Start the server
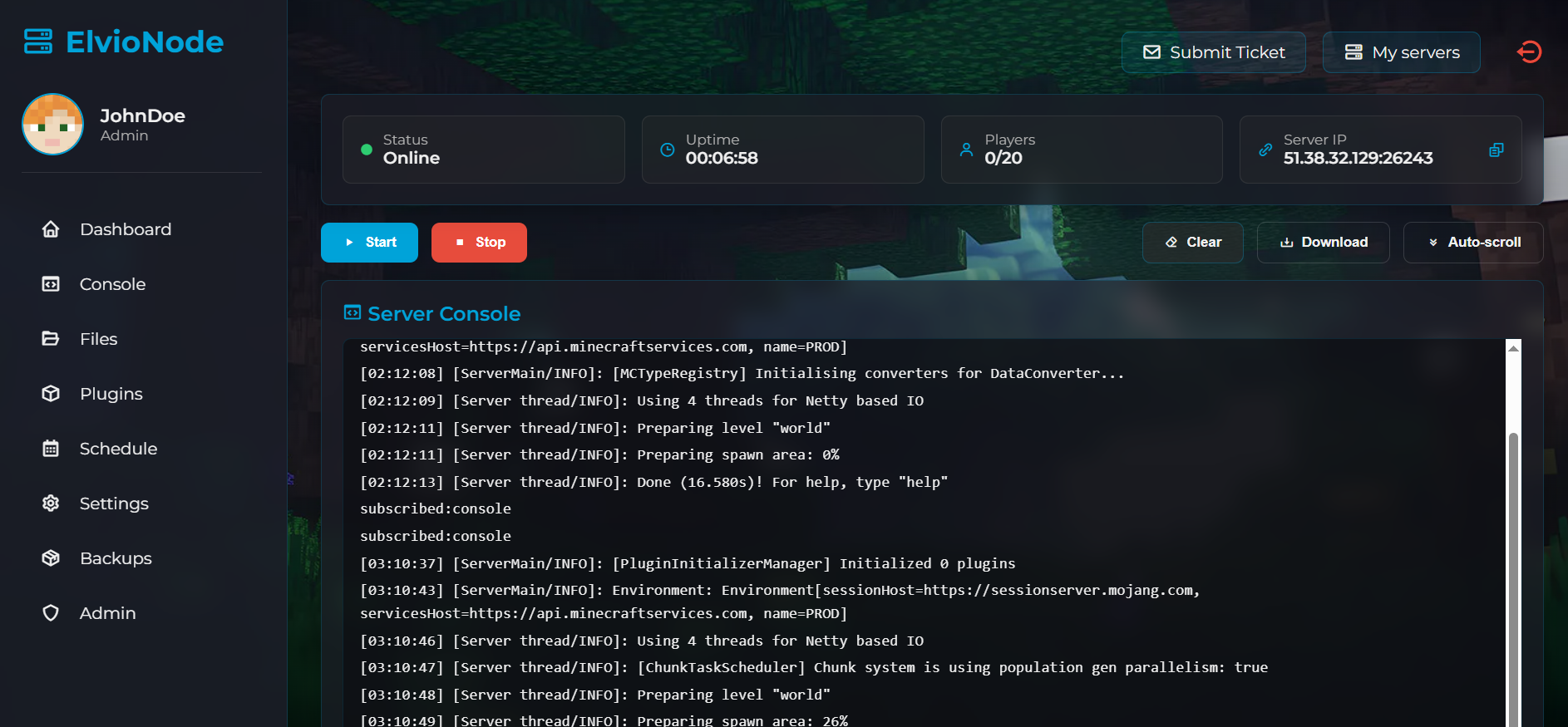Image resolution: width=1568 pixels, height=727 pixels. tap(369, 243)
